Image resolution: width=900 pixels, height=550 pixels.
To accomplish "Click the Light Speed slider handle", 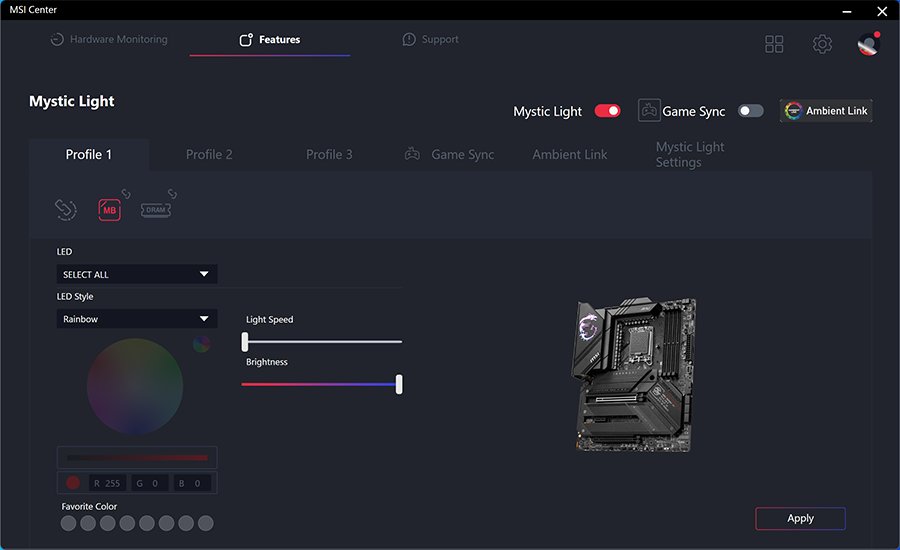I will click(x=245, y=342).
